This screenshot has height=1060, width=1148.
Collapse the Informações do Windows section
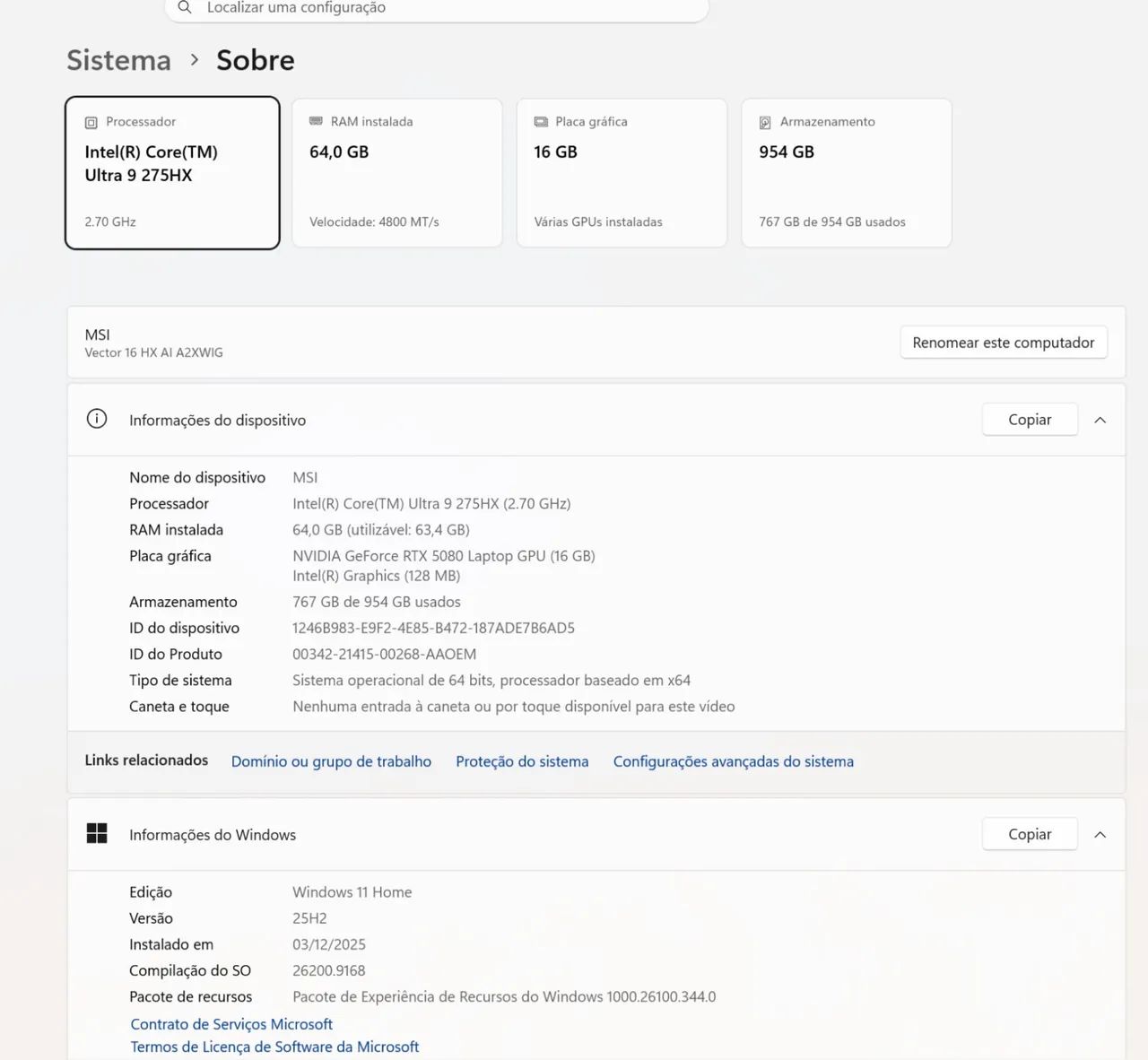(x=1100, y=834)
